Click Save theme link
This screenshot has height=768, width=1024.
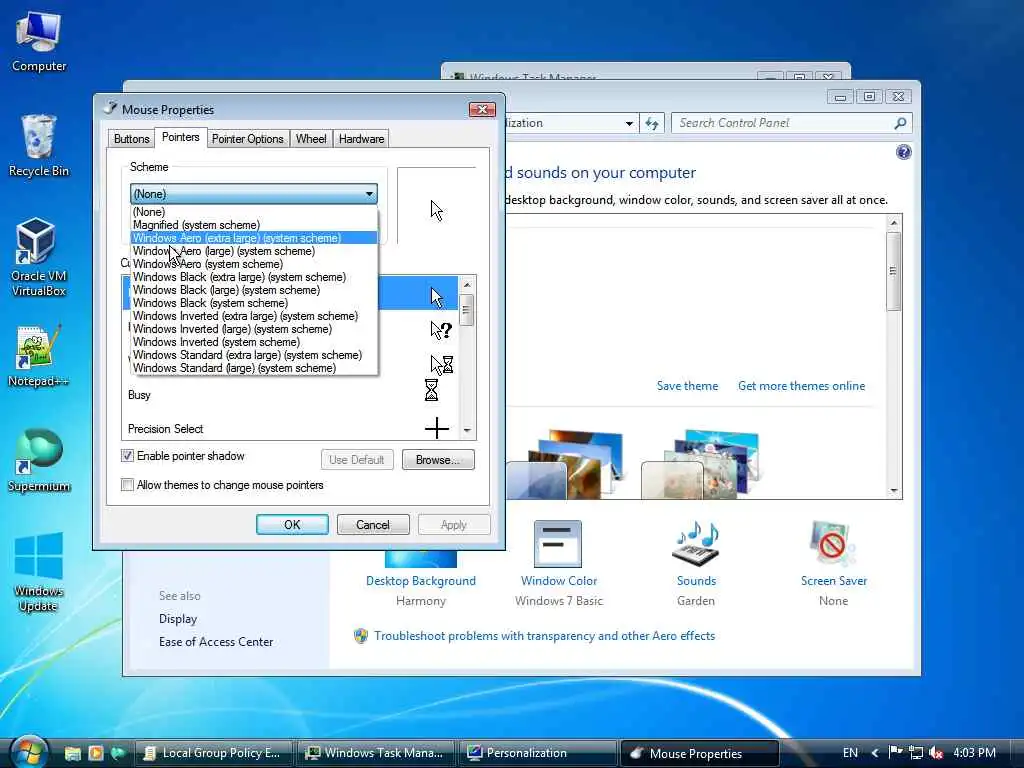pyautogui.click(x=687, y=386)
